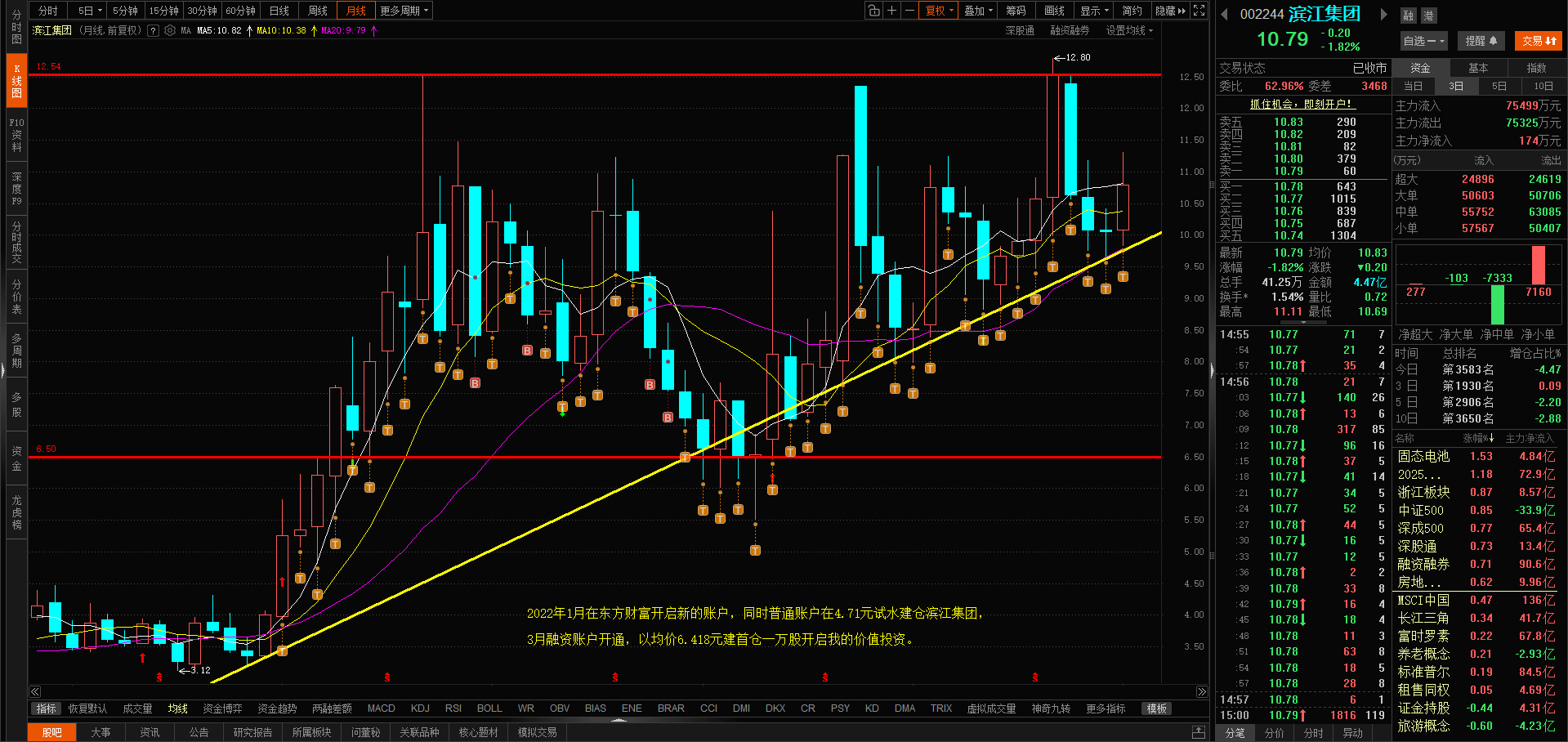The width and height of the screenshot is (1568, 742).
Task: Click the 提醒 alert button
Action: pyautogui.click(x=1481, y=41)
